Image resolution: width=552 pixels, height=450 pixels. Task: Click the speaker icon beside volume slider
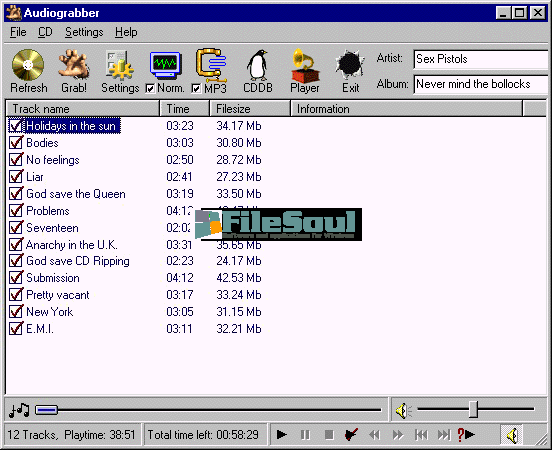403,411
